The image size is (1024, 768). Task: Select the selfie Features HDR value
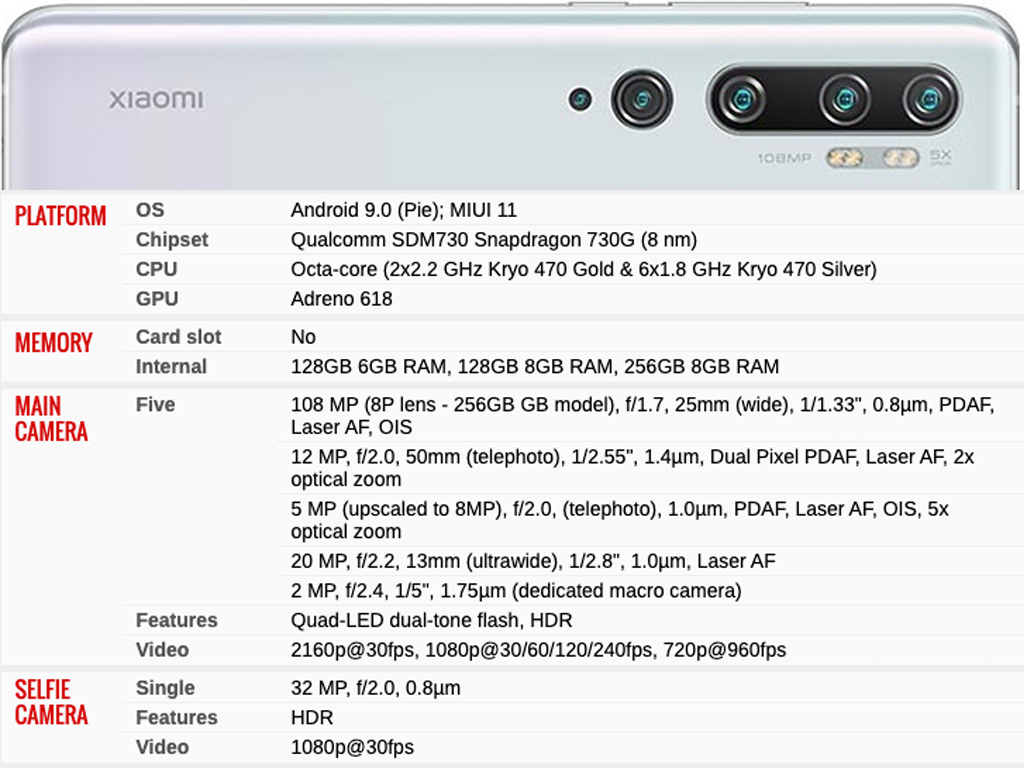click(312, 717)
